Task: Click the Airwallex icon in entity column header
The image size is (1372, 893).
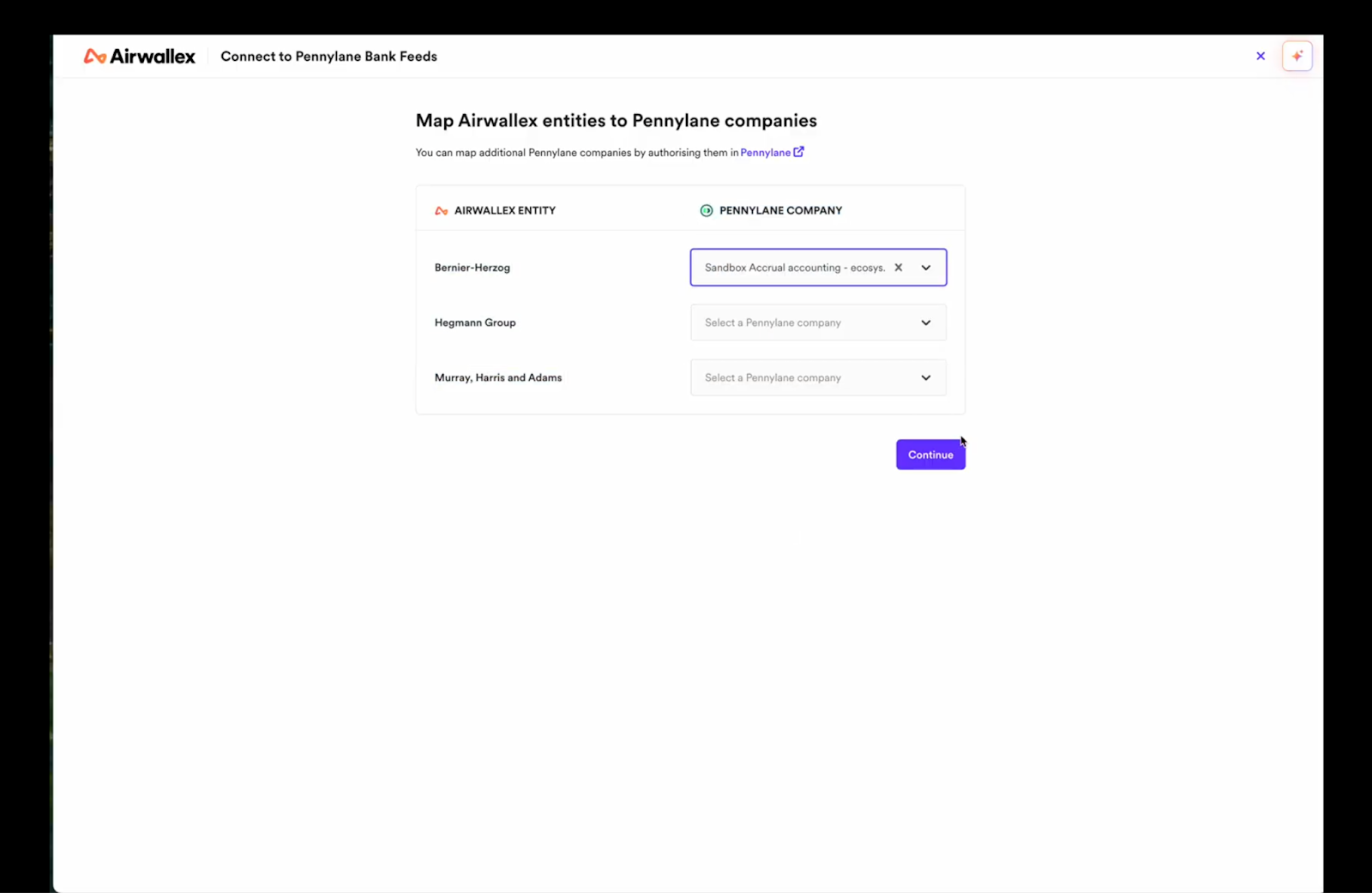Action: (442, 211)
